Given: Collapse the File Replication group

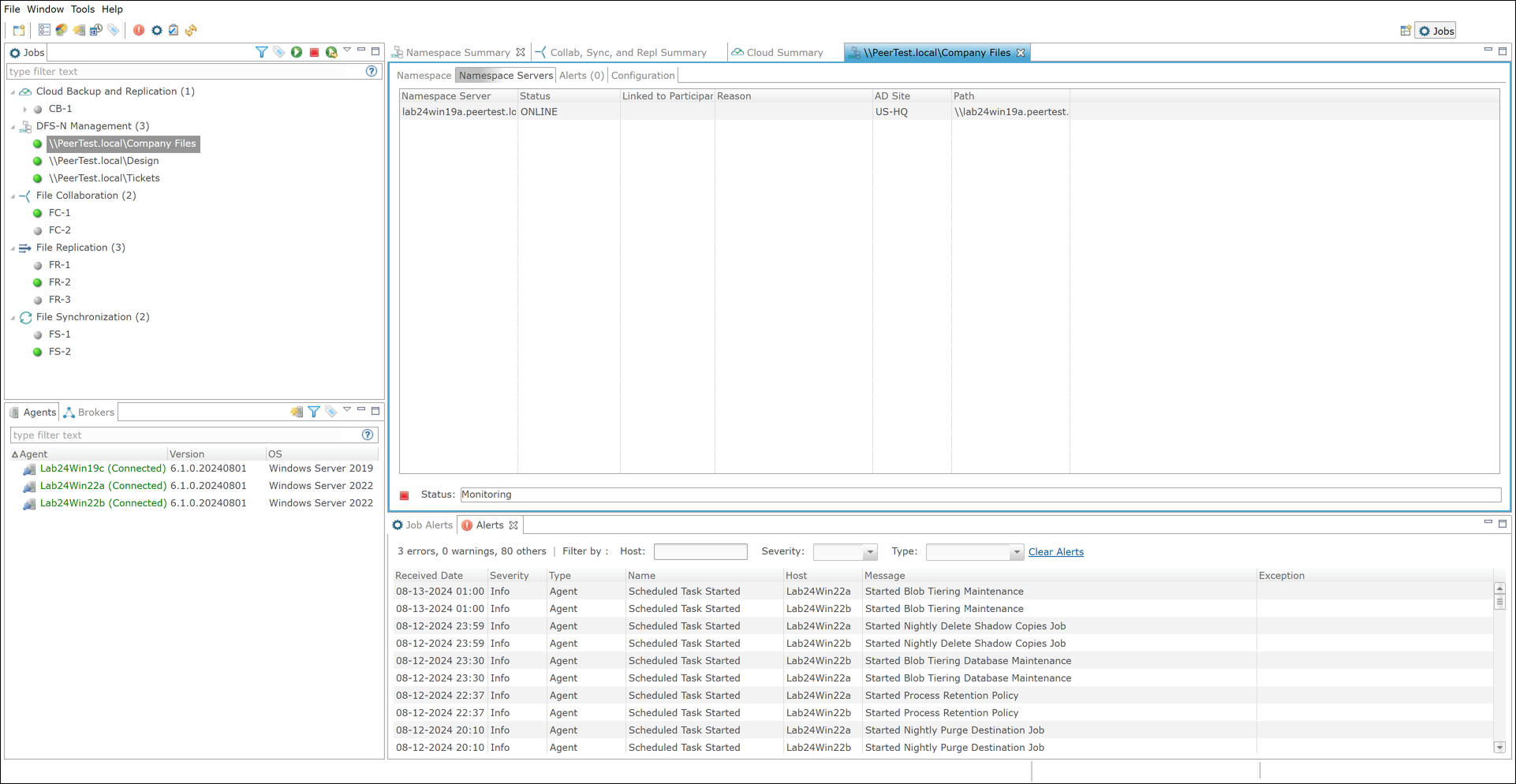Looking at the screenshot, I should point(13,248).
